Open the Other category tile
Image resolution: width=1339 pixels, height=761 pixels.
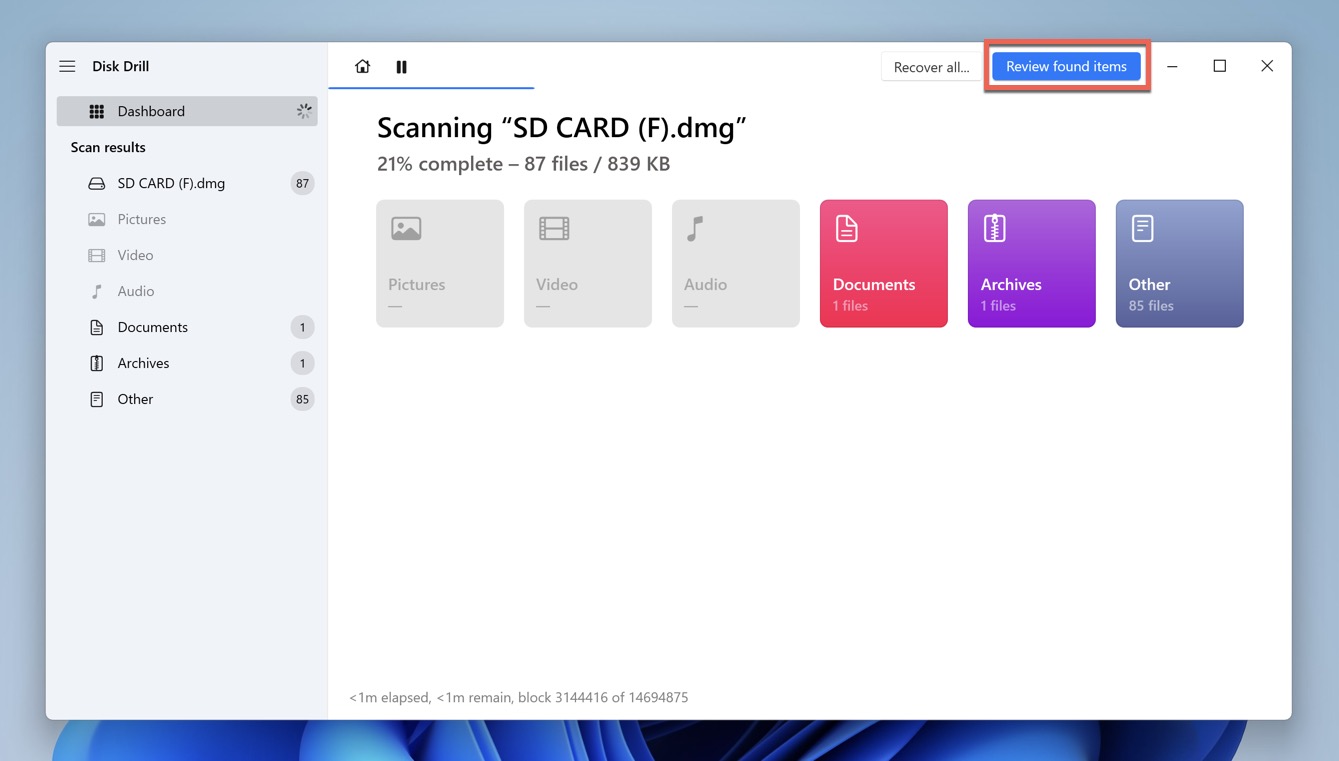tap(1180, 264)
